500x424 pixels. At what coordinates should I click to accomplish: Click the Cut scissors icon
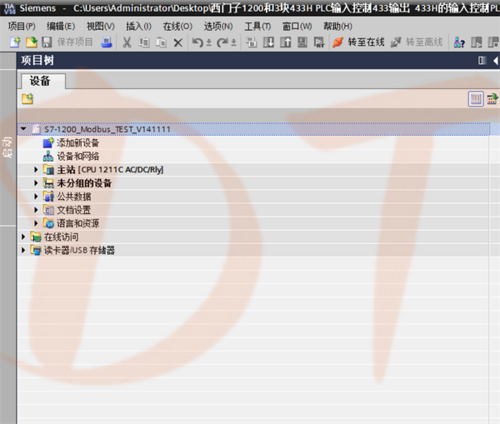(127, 42)
